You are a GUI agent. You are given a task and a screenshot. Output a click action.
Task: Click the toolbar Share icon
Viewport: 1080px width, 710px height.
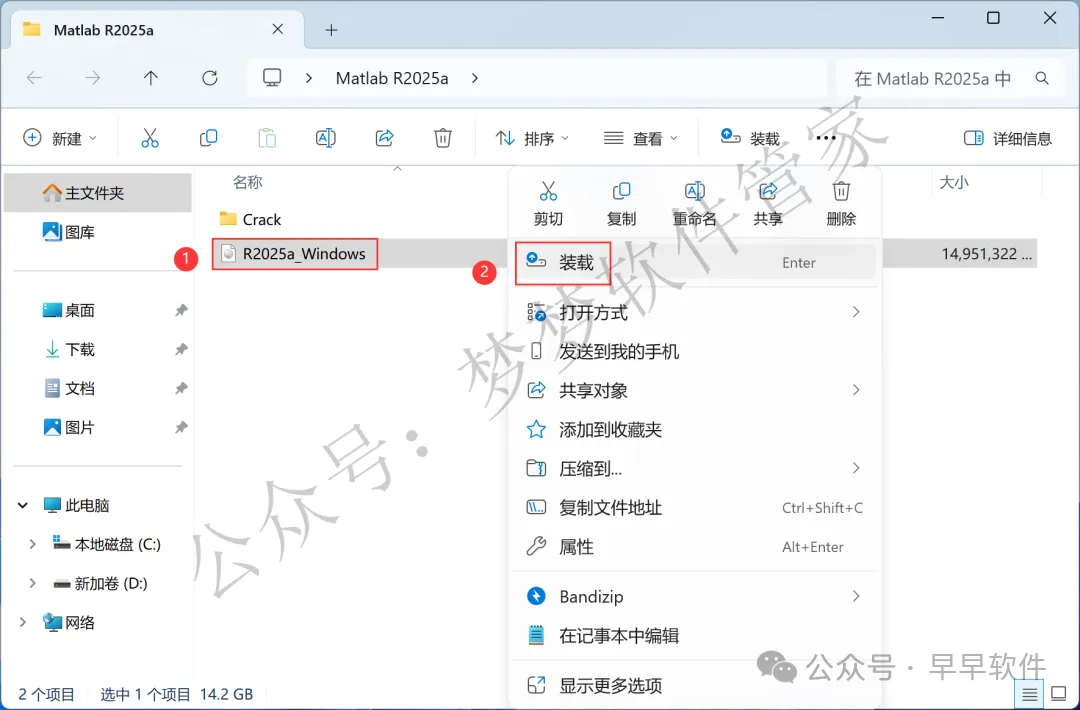384,138
